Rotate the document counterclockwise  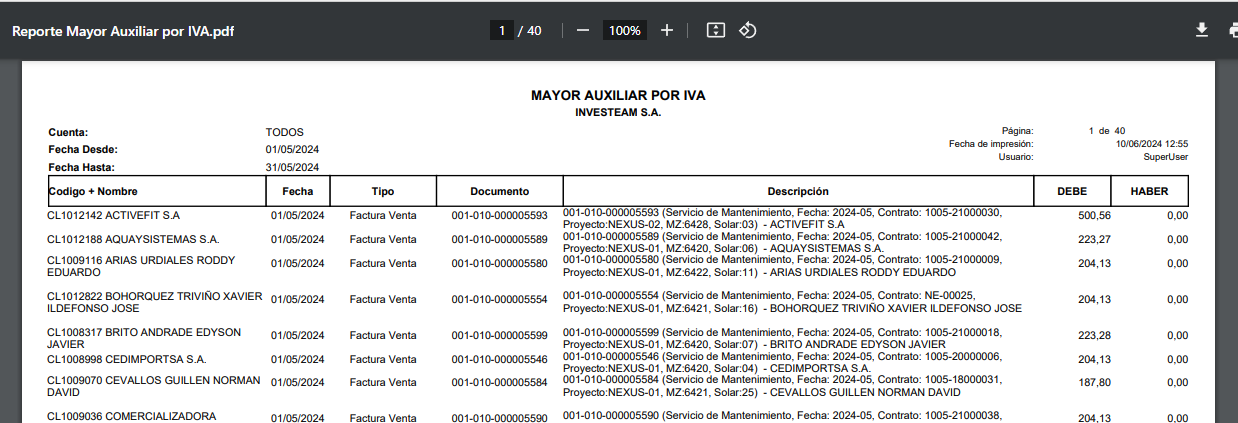tap(748, 30)
